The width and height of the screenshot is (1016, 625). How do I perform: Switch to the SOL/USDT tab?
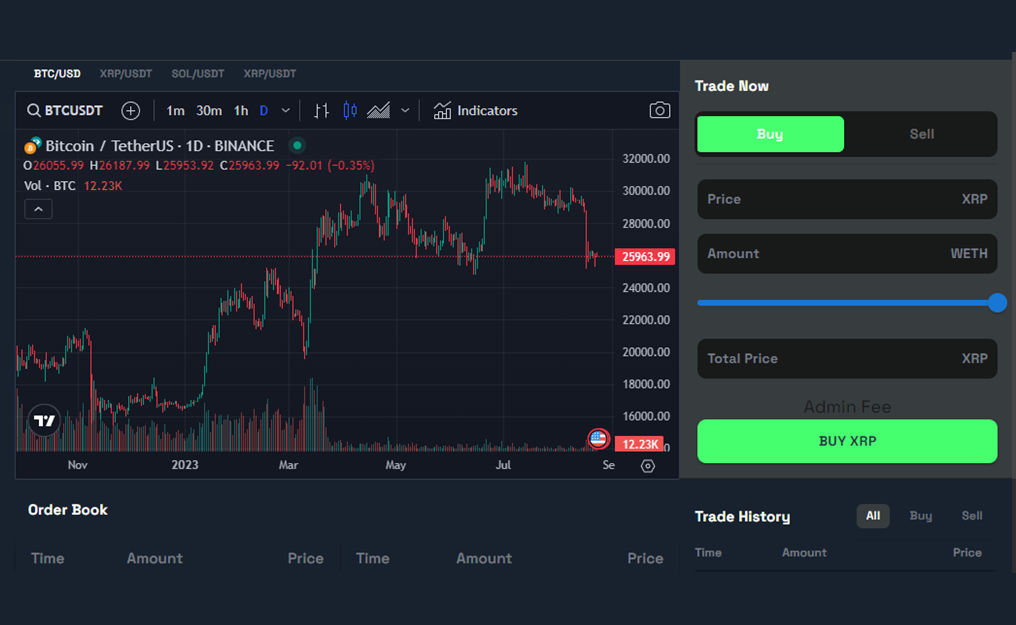[198, 74]
